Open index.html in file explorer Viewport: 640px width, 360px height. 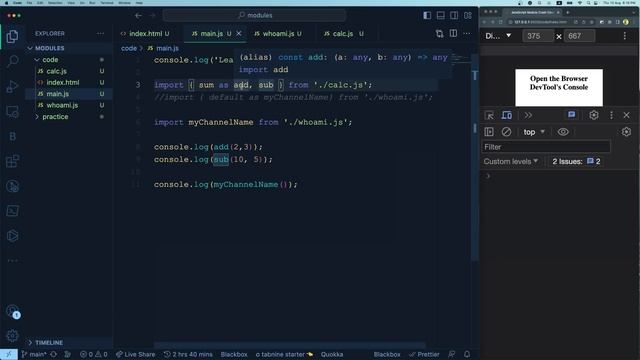point(62,82)
